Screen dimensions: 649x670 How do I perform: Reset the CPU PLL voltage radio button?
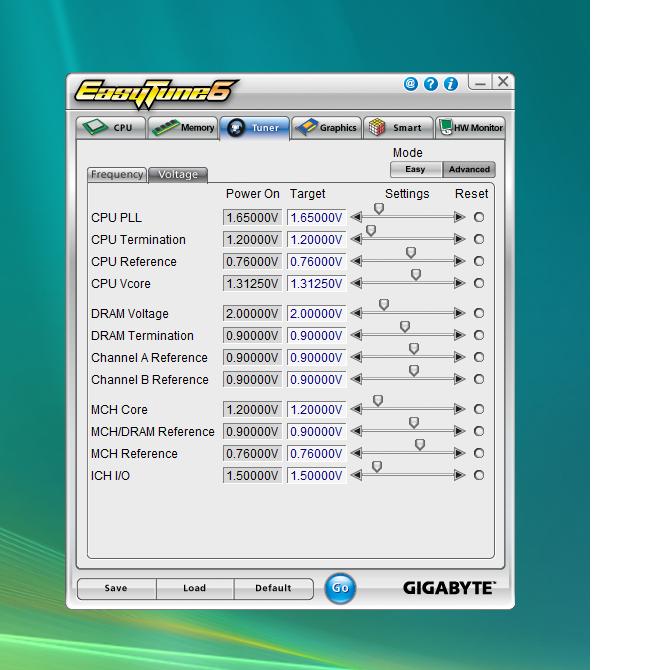(x=479, y=217)
